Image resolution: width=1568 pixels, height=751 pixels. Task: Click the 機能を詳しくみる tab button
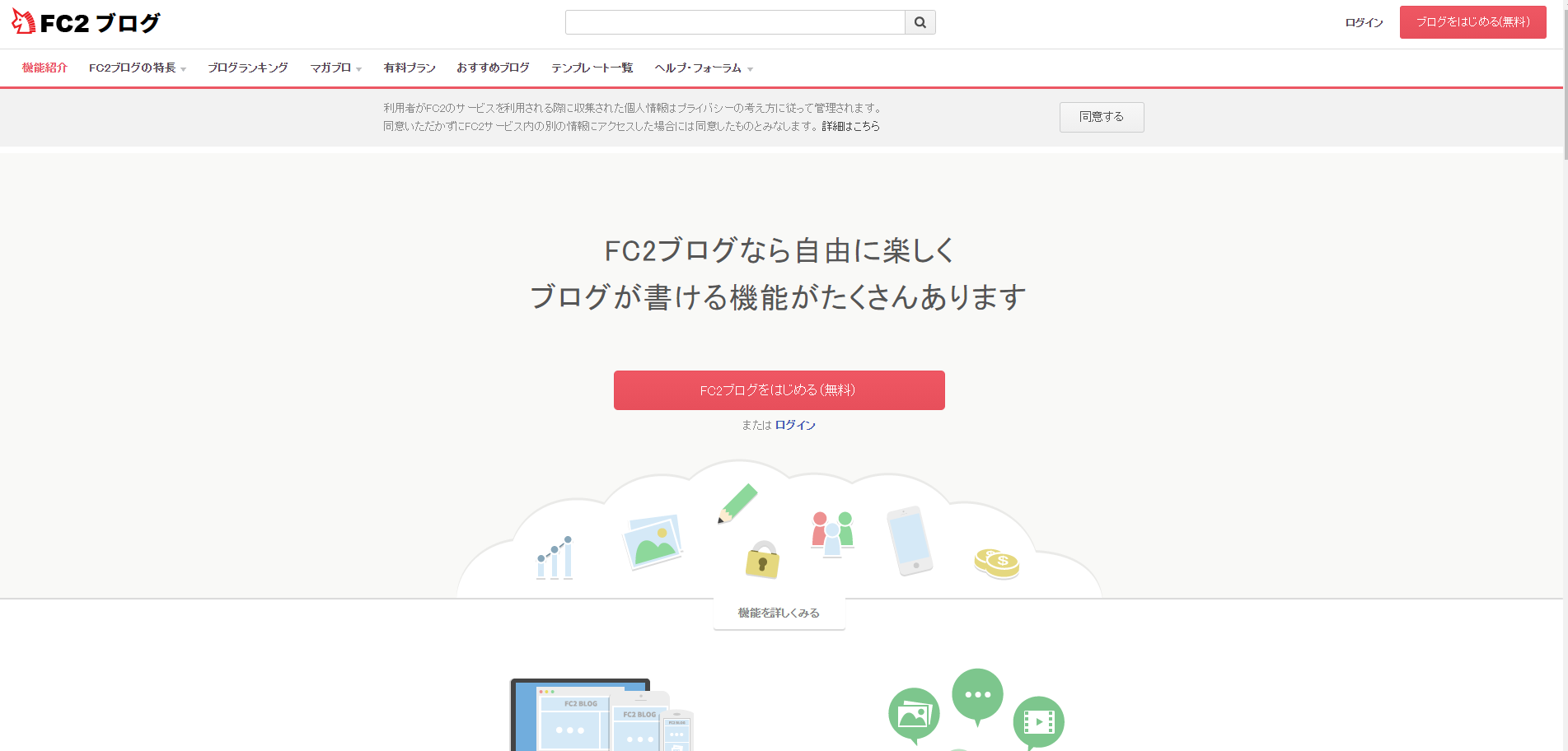click(x=779, y=613)
